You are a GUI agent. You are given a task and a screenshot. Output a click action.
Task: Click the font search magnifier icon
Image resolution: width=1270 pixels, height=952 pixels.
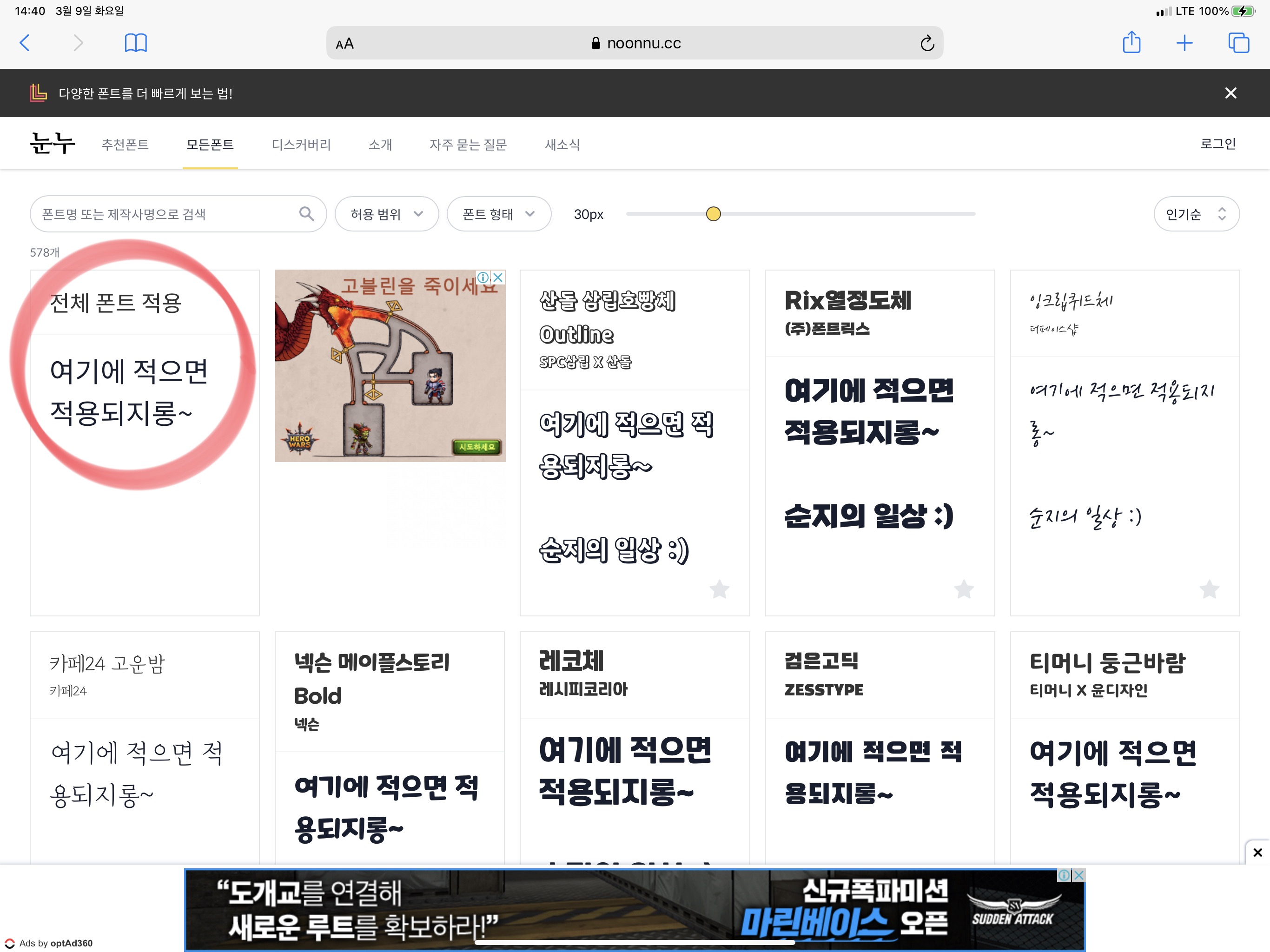[307, 214]
